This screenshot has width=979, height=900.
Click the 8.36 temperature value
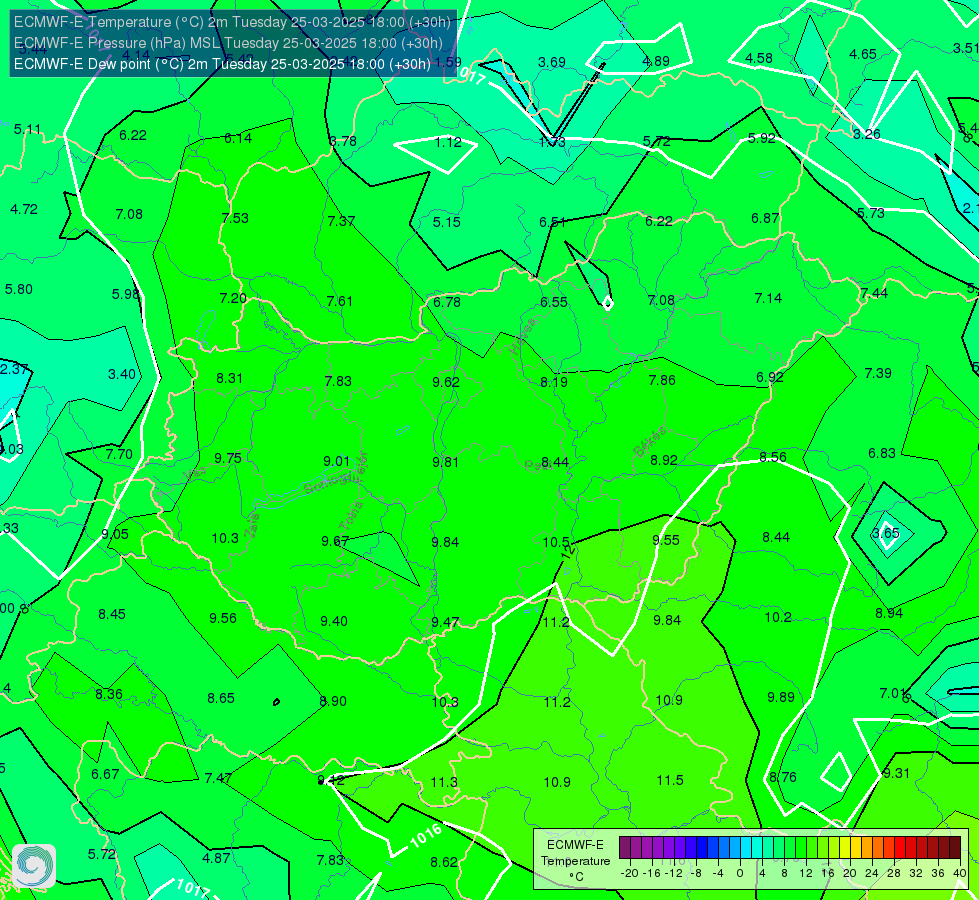pos(109,695)
